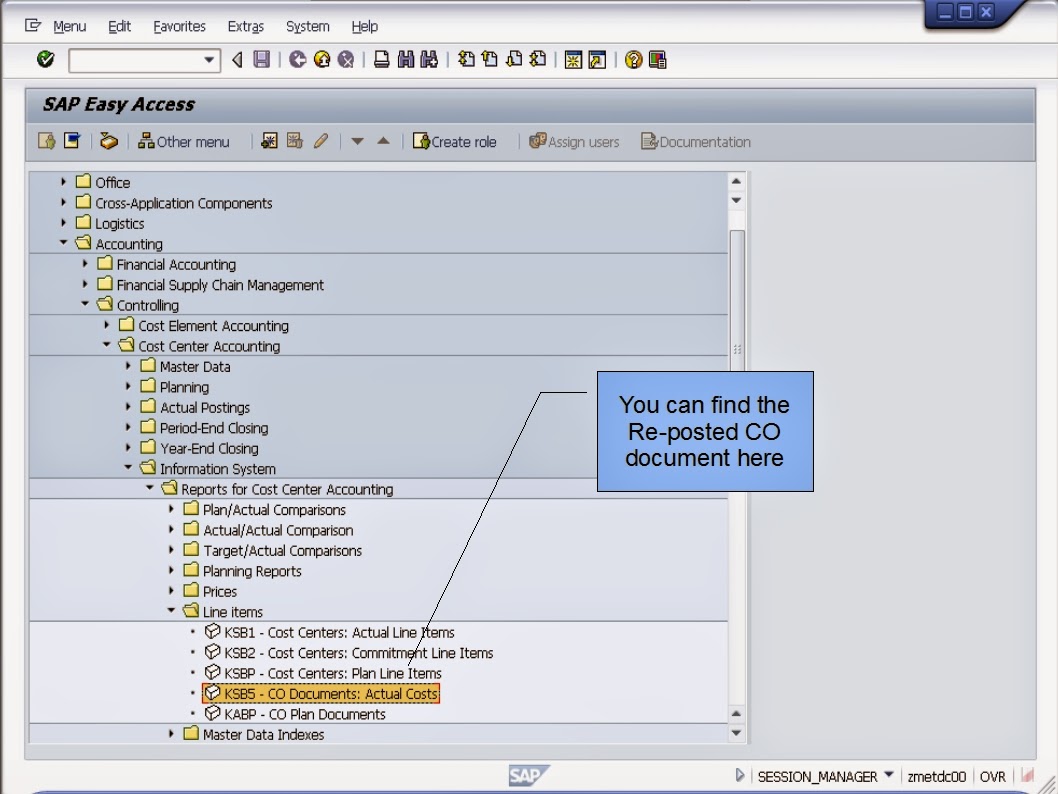Open SESSION_MANAGER status dropdown arrow
This screenshot has width=1058, height=794.
tap(889, 774)
